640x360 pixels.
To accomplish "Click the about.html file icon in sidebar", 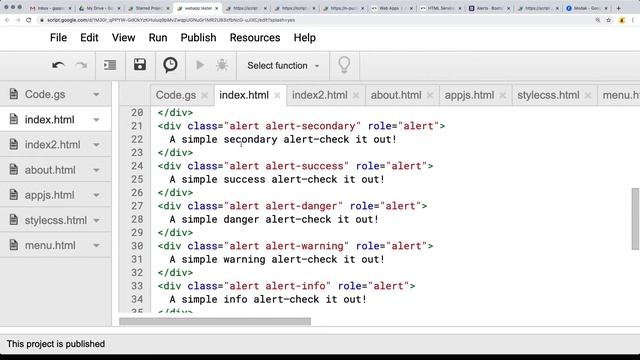I will (14, 169).
